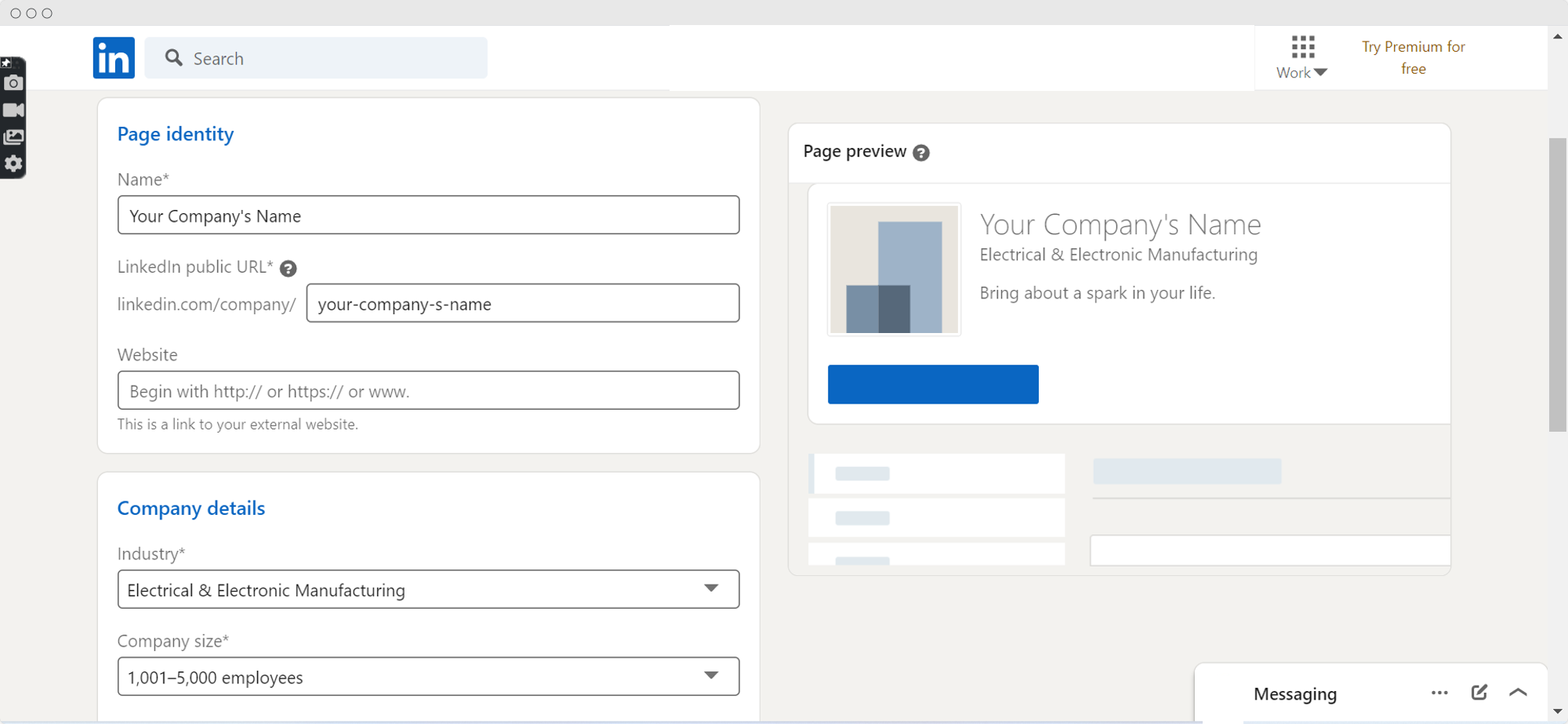This screenshot has width=1568, height=724.
Task: Click the company logo placeholder in preview
Action: point(894,270)
